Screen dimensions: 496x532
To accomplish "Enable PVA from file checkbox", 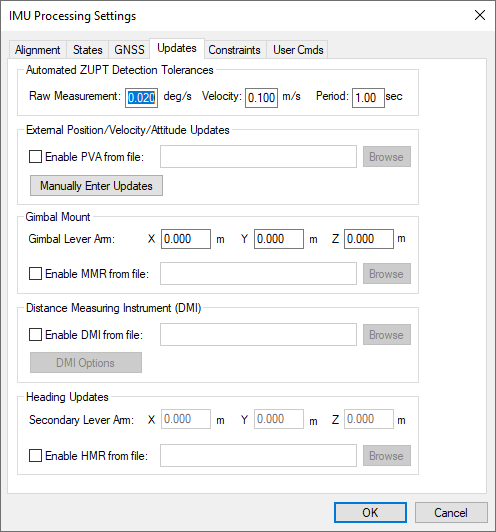I will click(36, 157).
